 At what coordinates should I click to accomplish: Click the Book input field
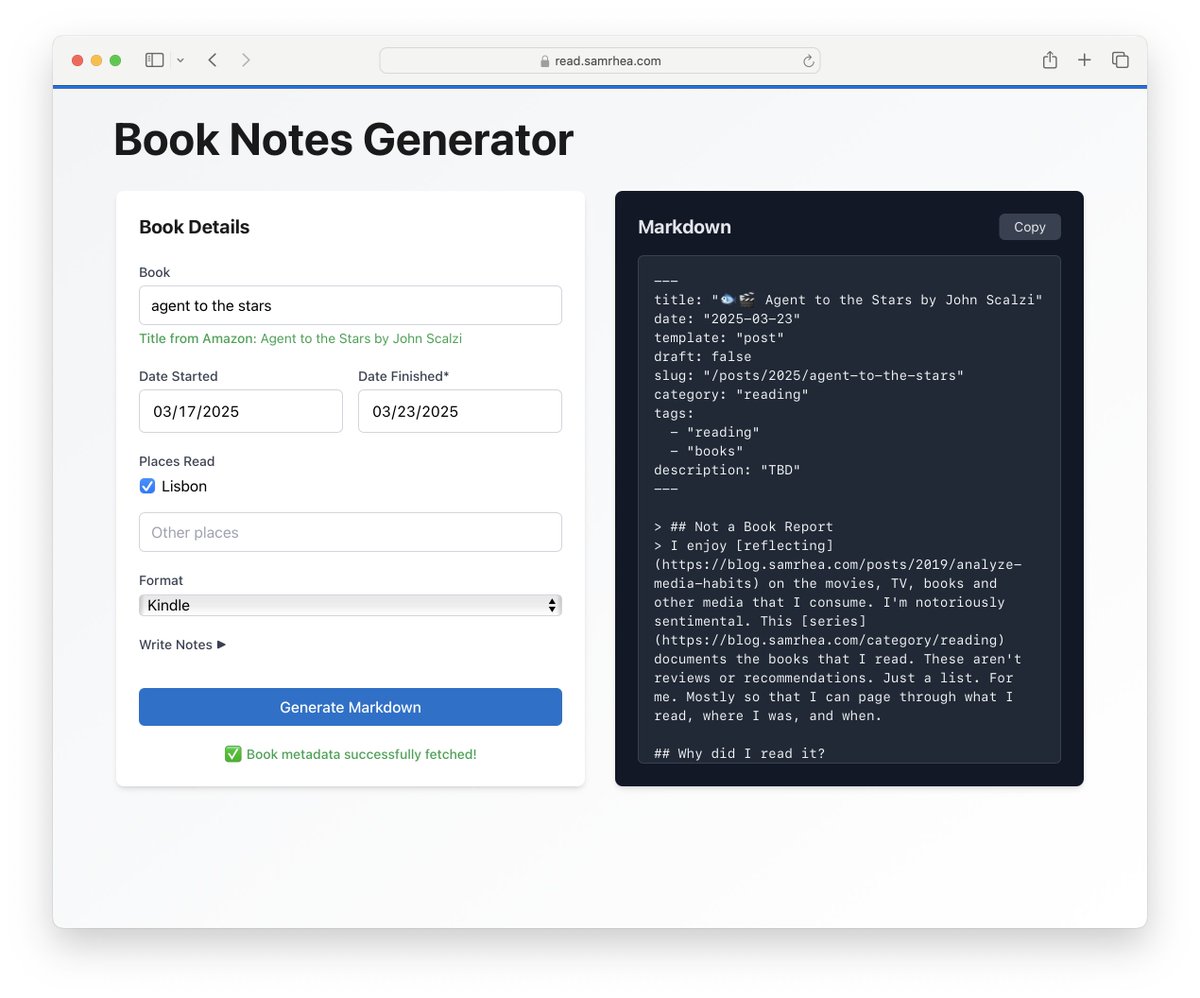(x=350, y=306)
